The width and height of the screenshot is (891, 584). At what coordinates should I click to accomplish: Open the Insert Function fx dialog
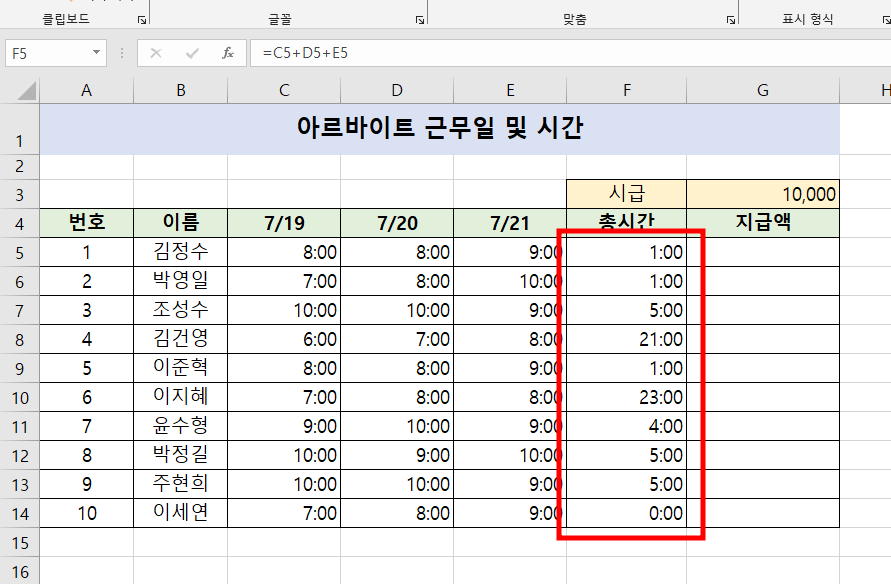coord(228,53)
